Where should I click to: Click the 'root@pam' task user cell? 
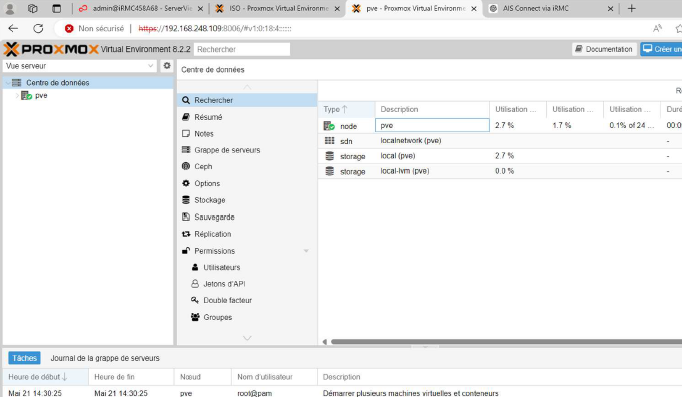254,393
